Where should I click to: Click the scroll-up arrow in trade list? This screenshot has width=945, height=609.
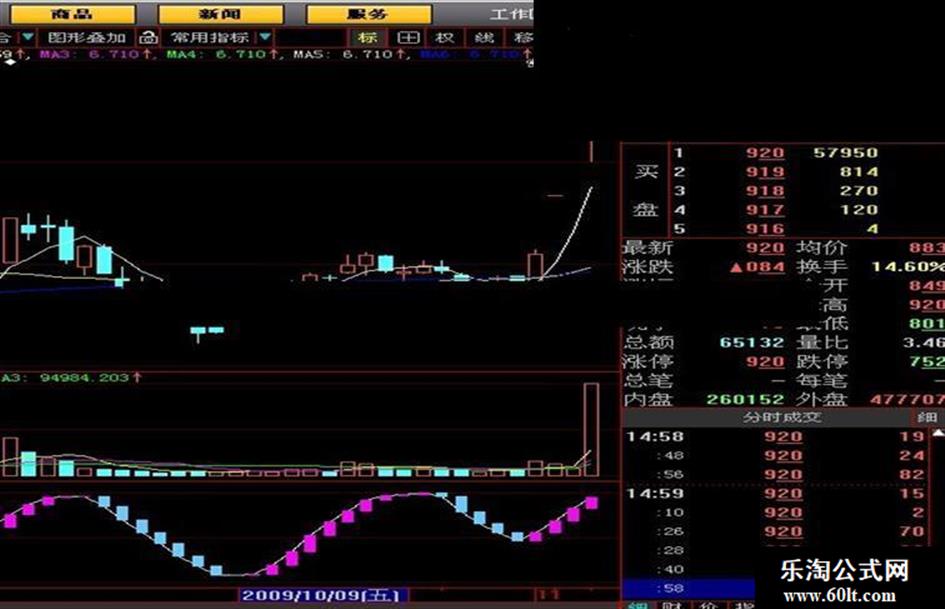938,433
